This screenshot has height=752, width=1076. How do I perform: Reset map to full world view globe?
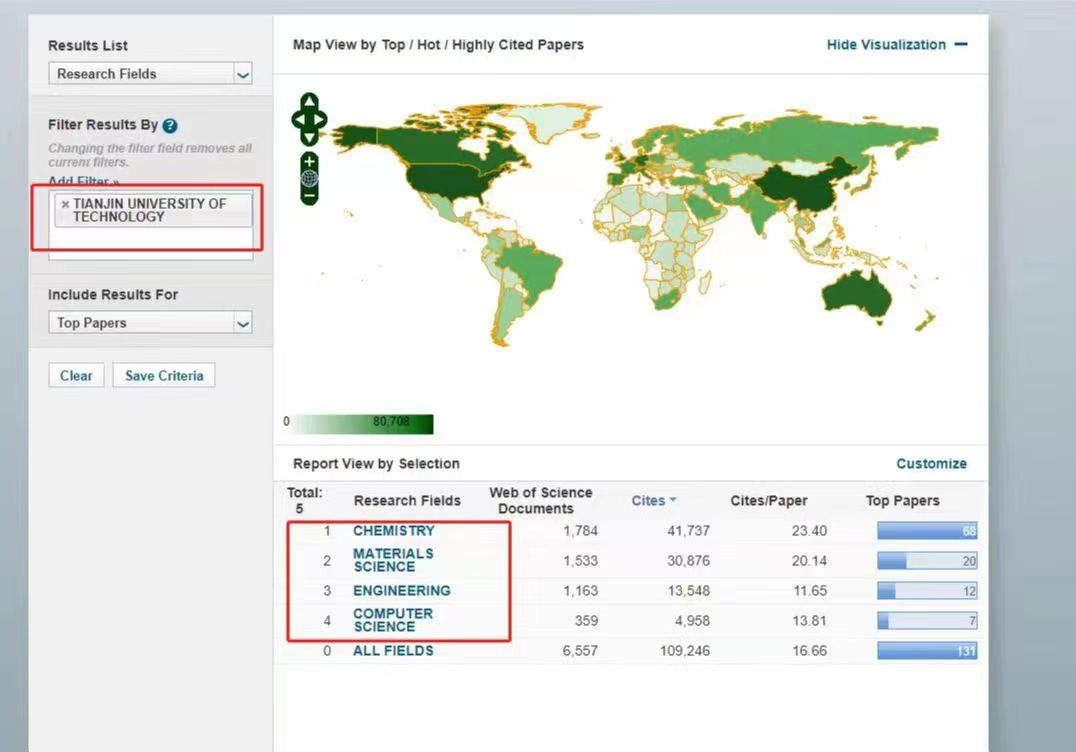coord(309,179)
